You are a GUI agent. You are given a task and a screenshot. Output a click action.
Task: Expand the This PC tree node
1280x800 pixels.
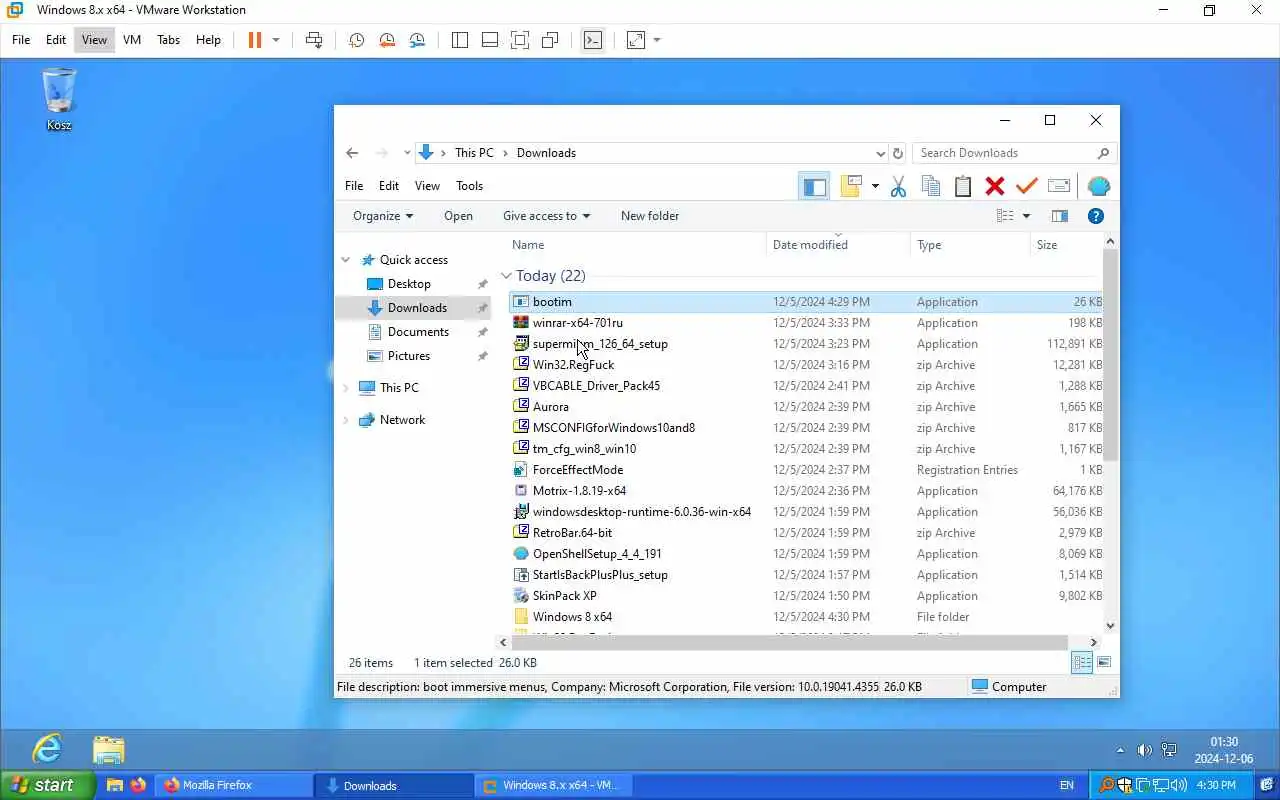pyautogui.click(x=346, y=388)
